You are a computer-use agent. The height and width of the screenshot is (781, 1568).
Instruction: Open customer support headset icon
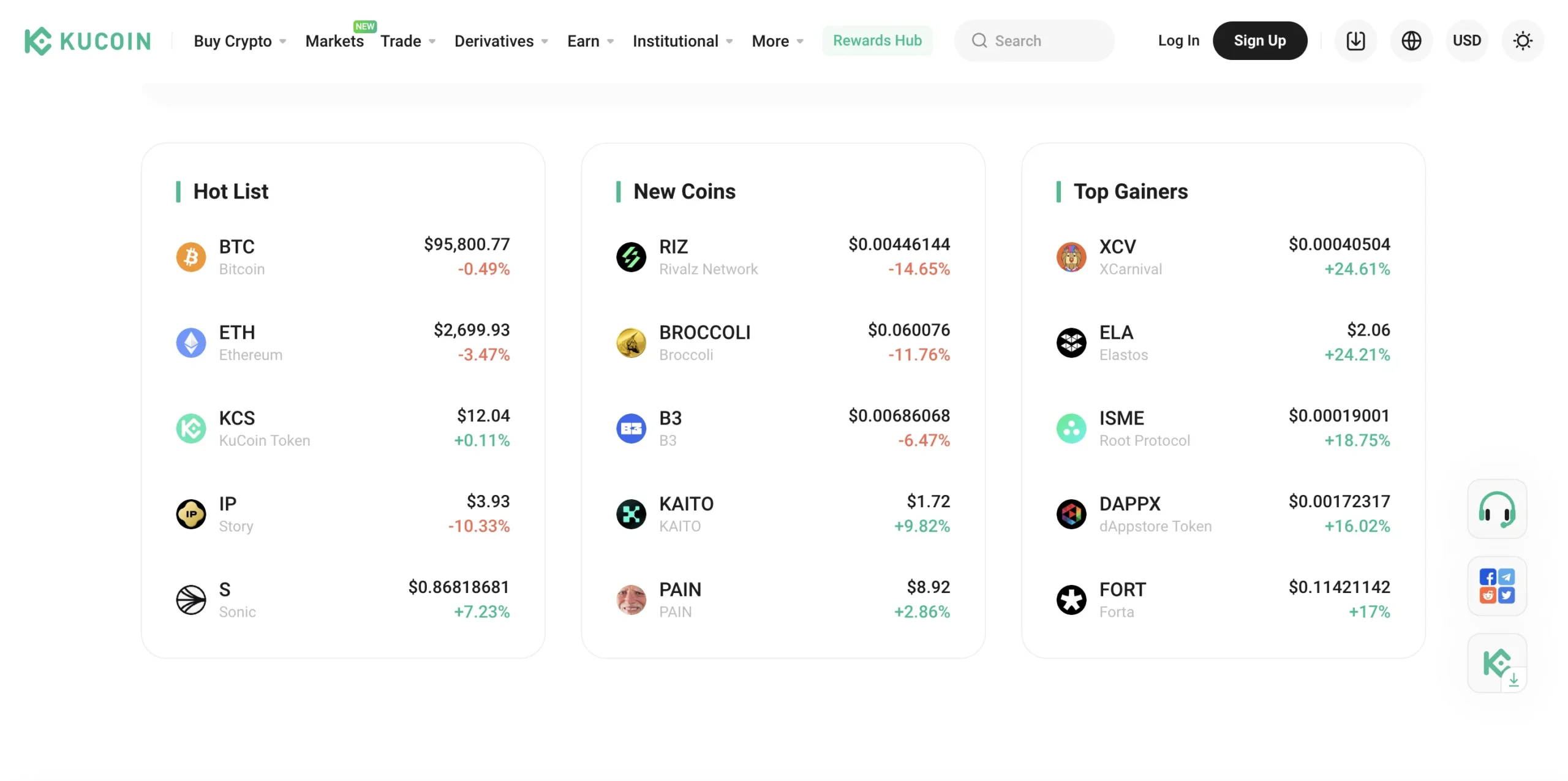1497,509
